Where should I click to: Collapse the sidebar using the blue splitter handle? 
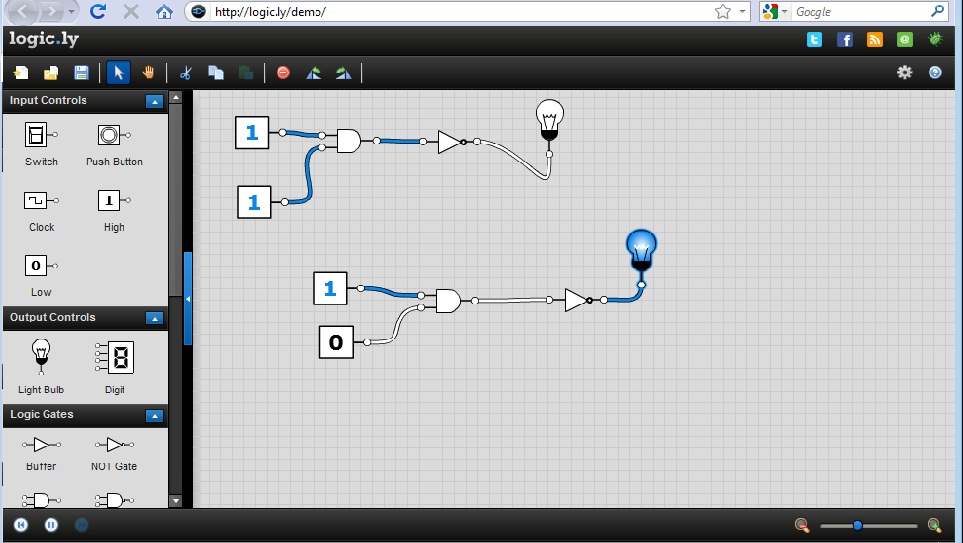tap(188, 299)
